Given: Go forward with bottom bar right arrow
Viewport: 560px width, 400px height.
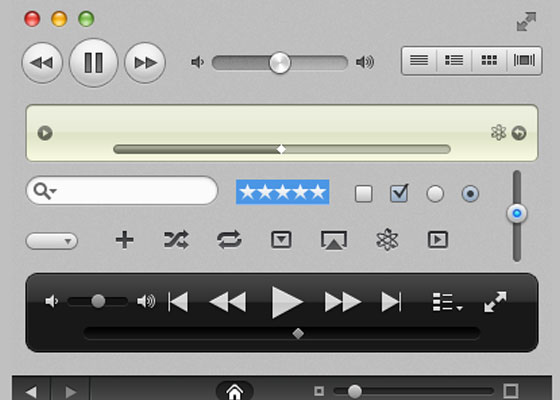Looking at the screenshot, I should tap(70, 392).
